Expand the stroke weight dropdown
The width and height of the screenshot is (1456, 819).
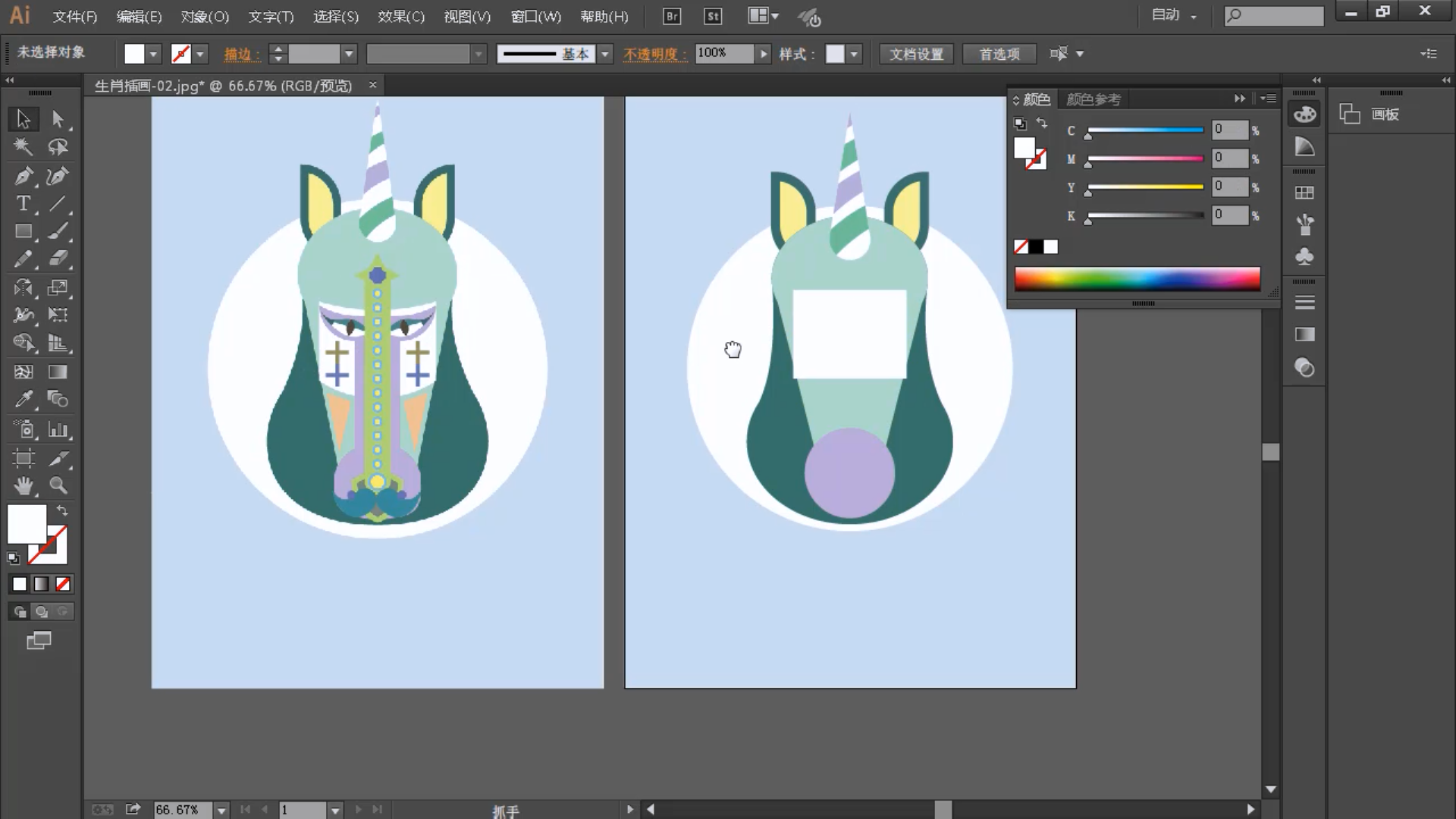coord(349,53)
